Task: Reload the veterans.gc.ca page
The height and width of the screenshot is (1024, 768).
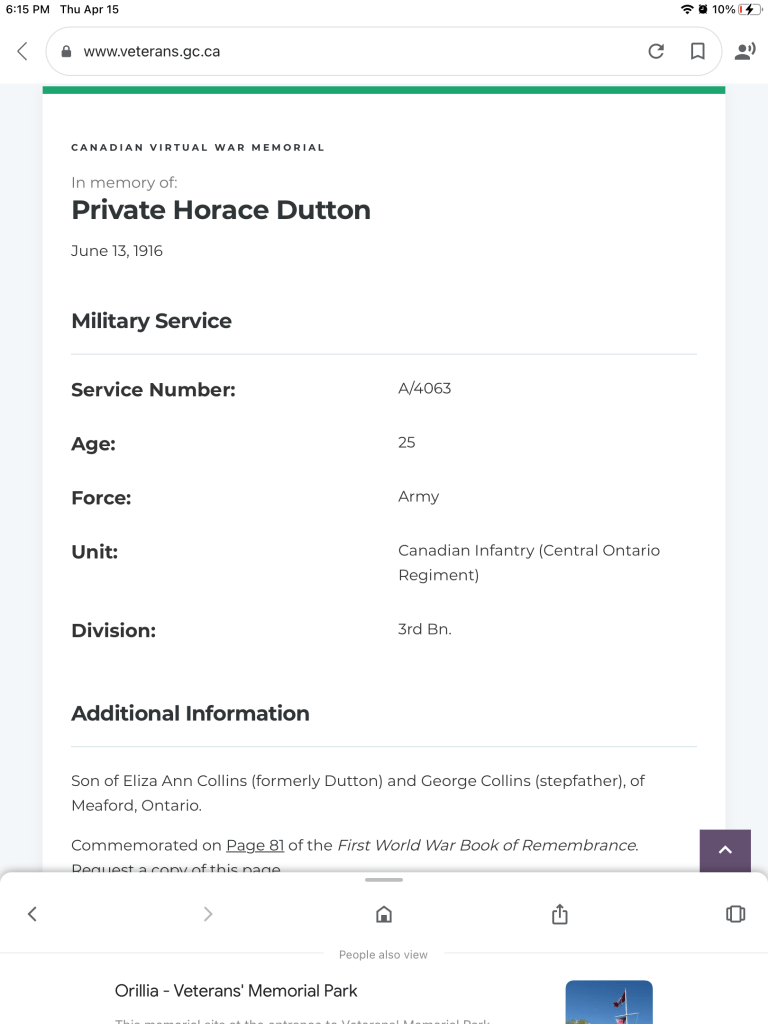Action: (656, 52)
